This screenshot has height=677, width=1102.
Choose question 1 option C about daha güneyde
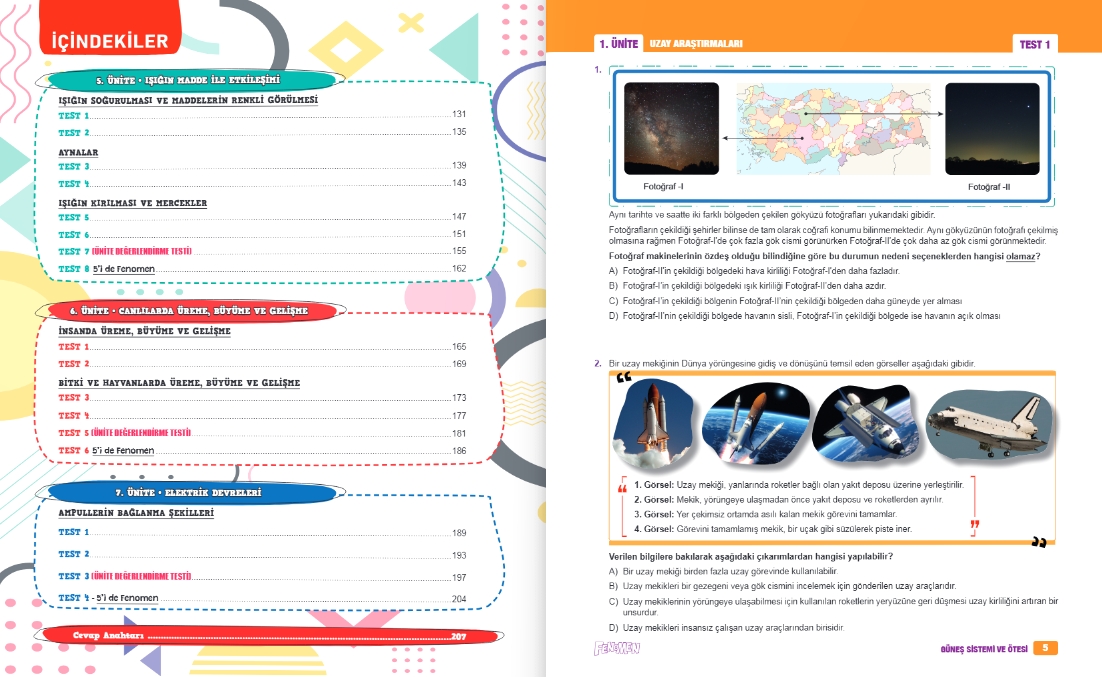[785, 301]
